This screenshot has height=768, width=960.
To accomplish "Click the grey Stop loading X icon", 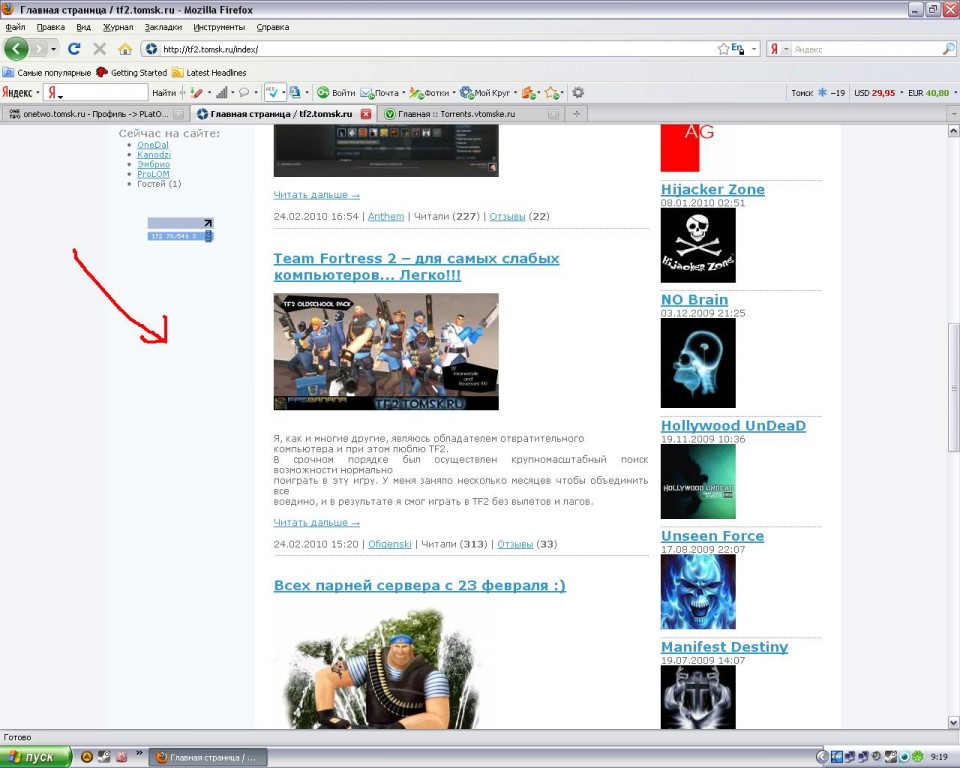I will pyautogui.click(x=99, y=49).
